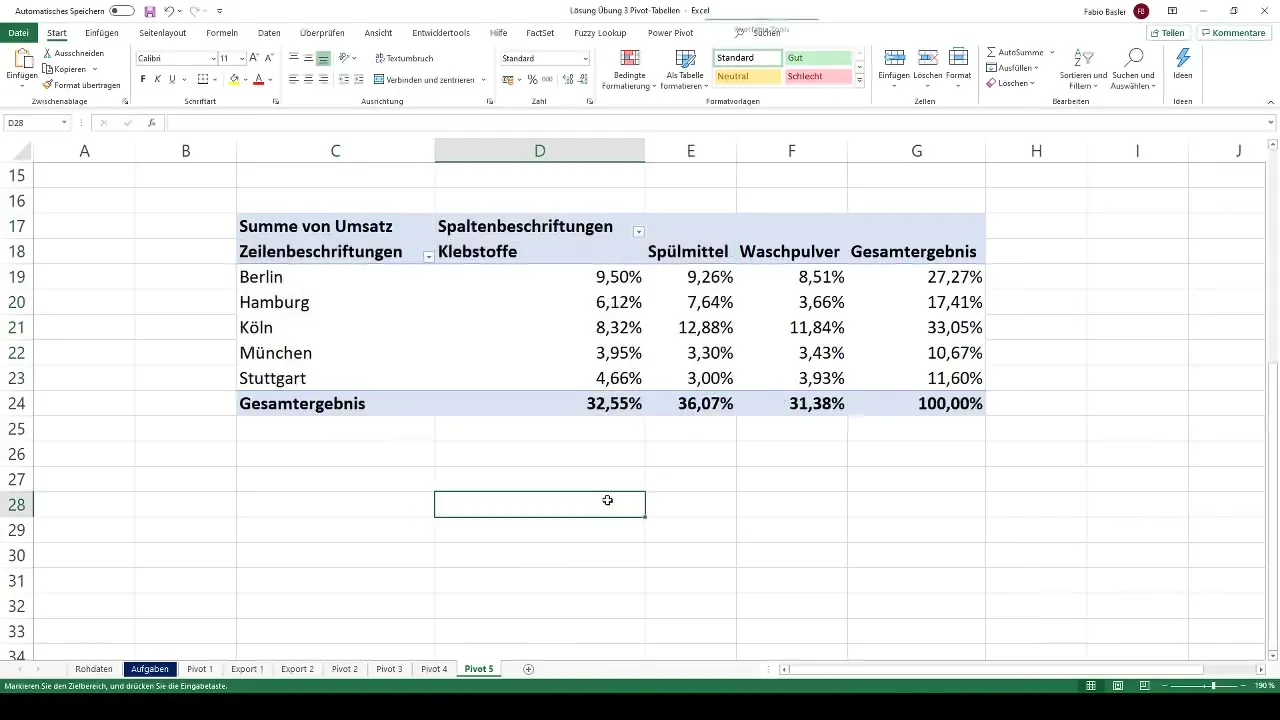The width and height of the screenshot is (1280, 720).
Task: Apply the Gut cell style
Action: coord(818,58)
